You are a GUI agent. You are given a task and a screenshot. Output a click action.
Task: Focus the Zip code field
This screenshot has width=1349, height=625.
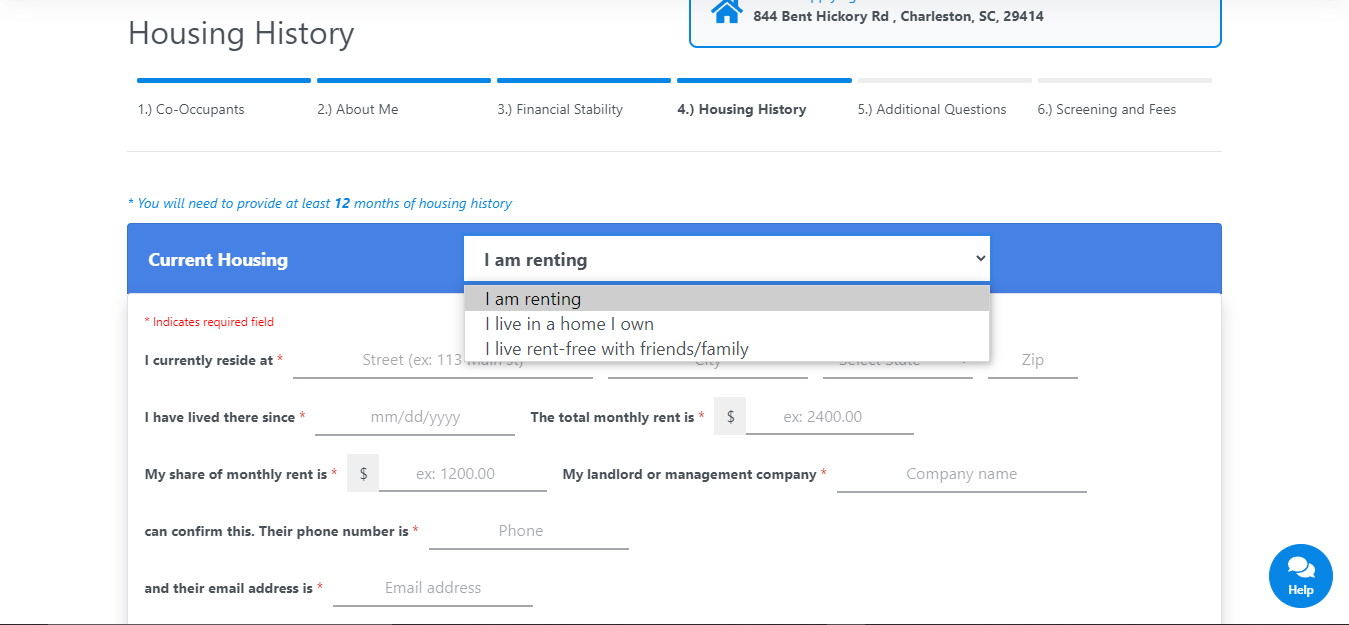1033,360
